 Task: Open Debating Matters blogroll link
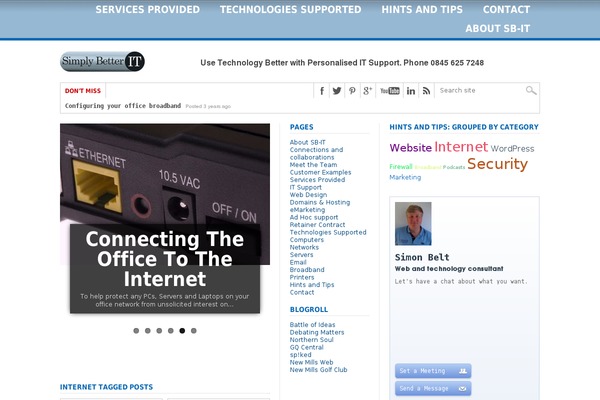[317, 332]
